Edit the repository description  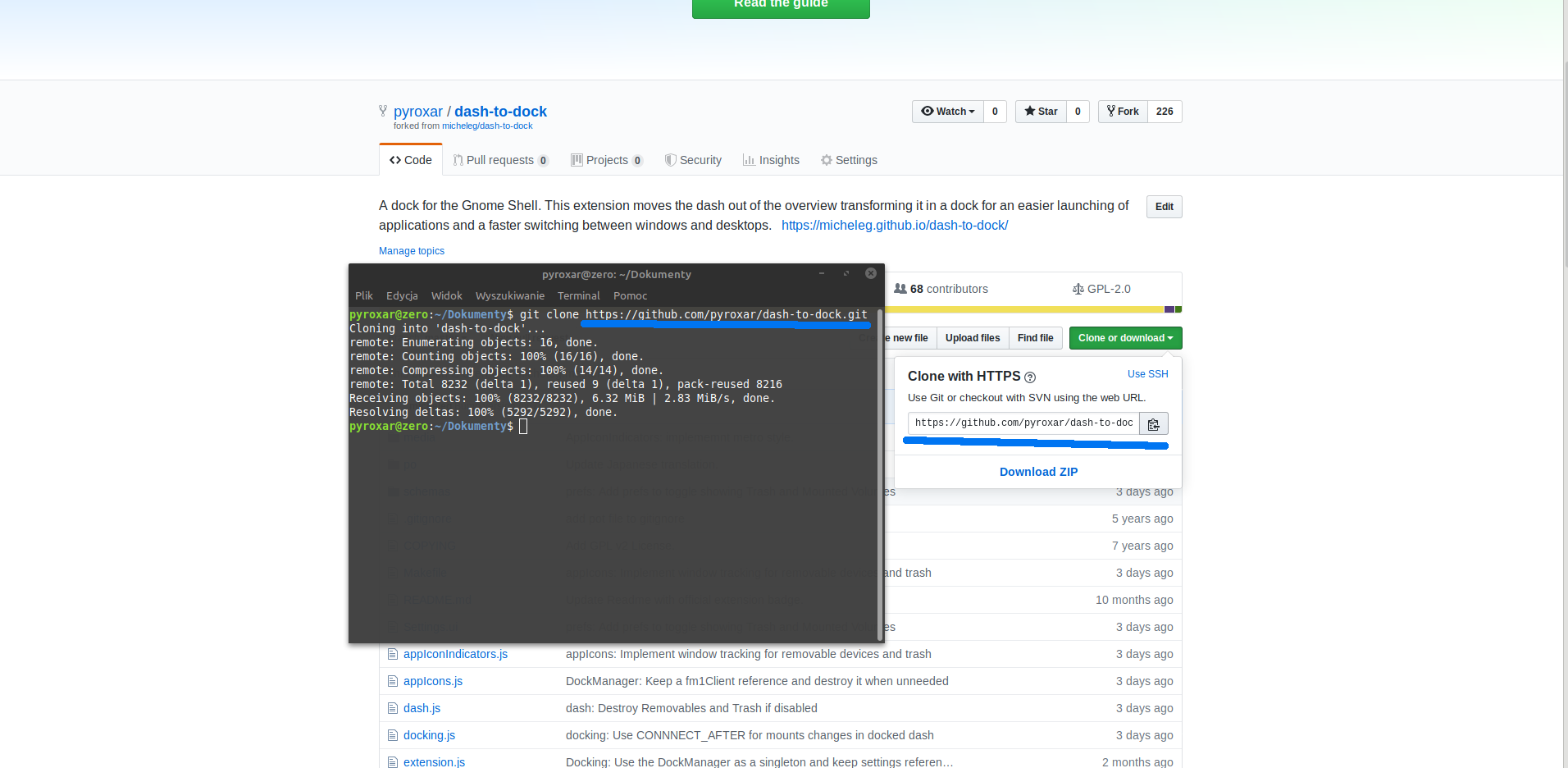(1164, 207)
